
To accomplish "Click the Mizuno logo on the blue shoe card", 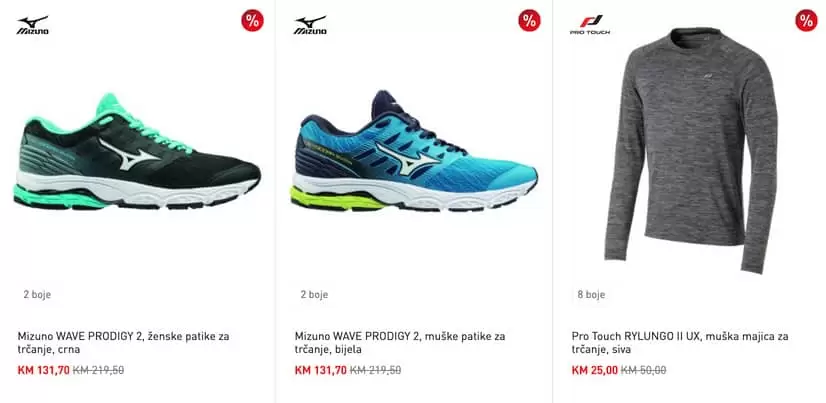I will click(x=310, y=25).
